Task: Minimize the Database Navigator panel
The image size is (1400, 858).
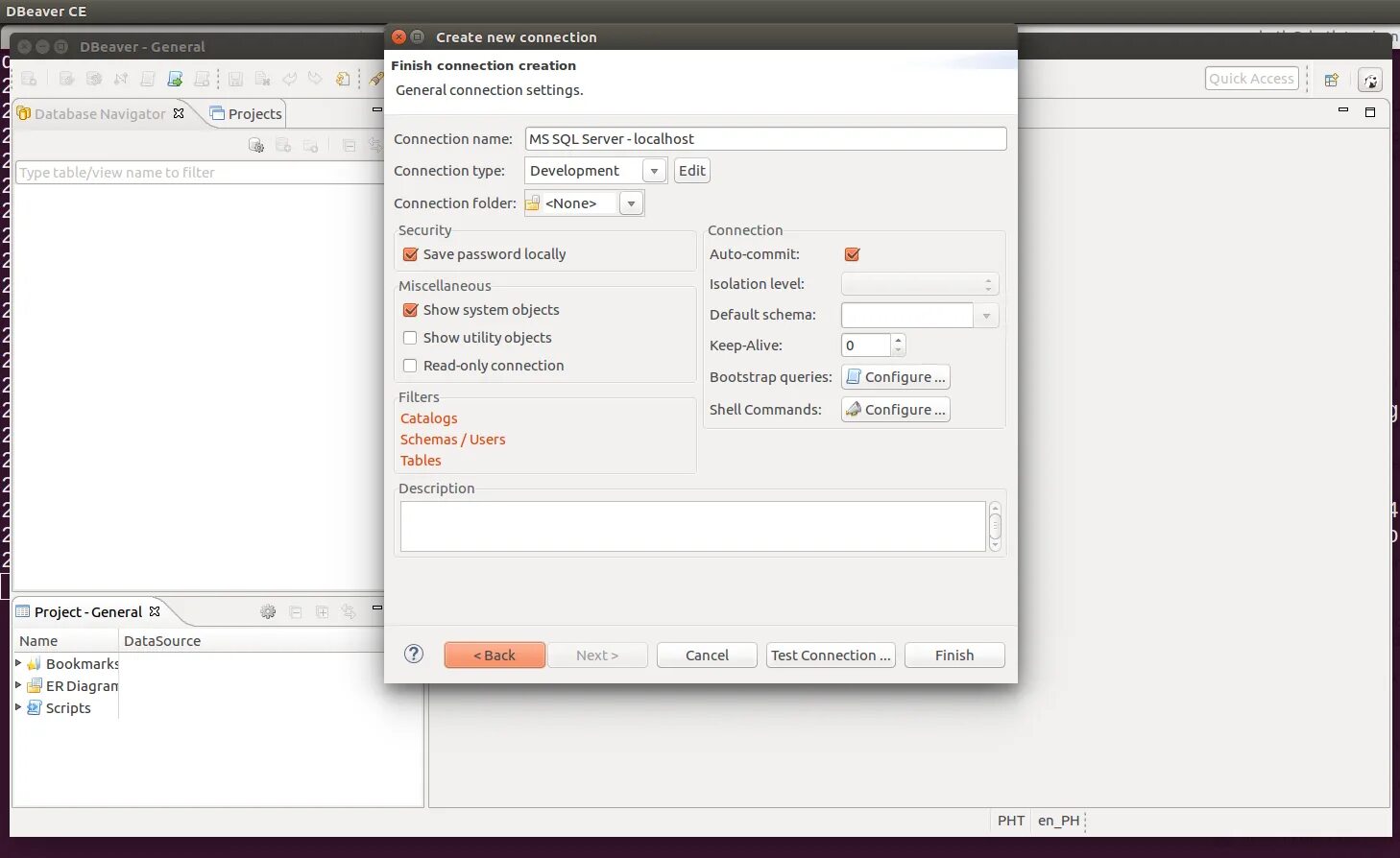Action: click(x=377, y=110)
